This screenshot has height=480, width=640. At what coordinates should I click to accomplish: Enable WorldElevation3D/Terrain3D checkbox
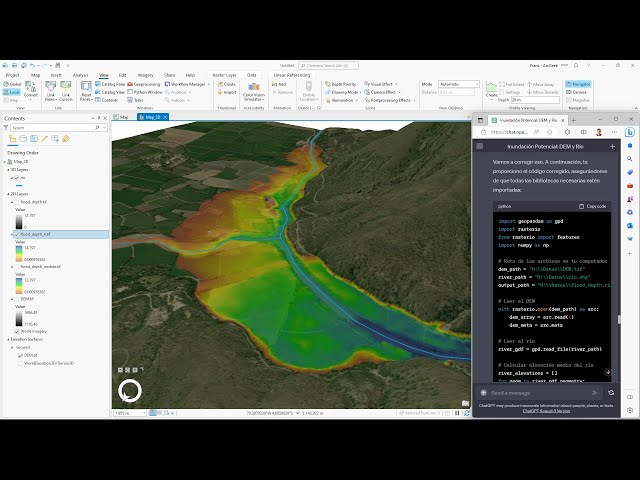pyautogui.click(x=20, y=363)
